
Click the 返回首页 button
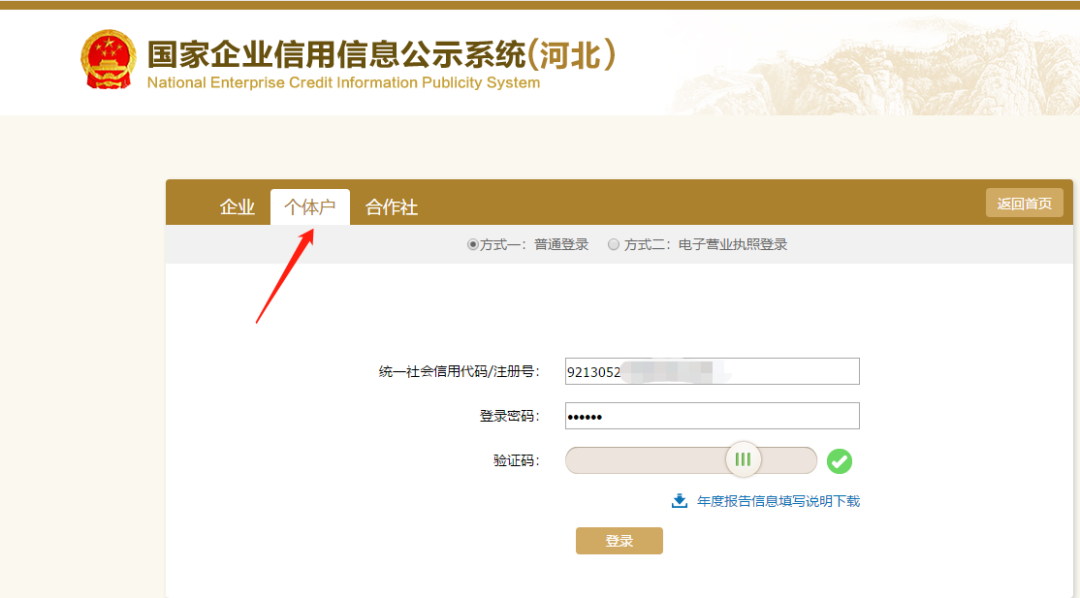coord(1024,202)
